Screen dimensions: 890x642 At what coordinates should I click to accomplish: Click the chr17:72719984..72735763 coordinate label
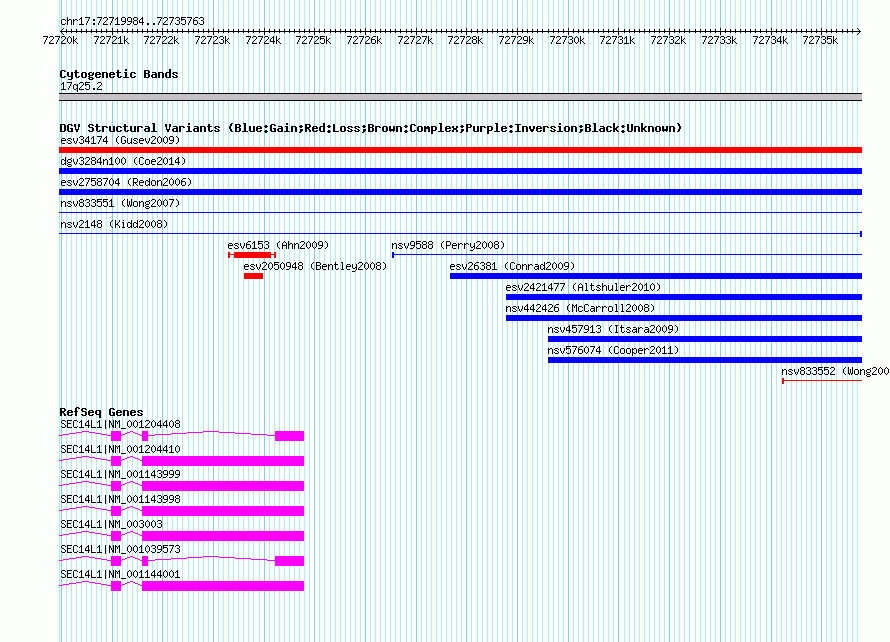(132, 22)
